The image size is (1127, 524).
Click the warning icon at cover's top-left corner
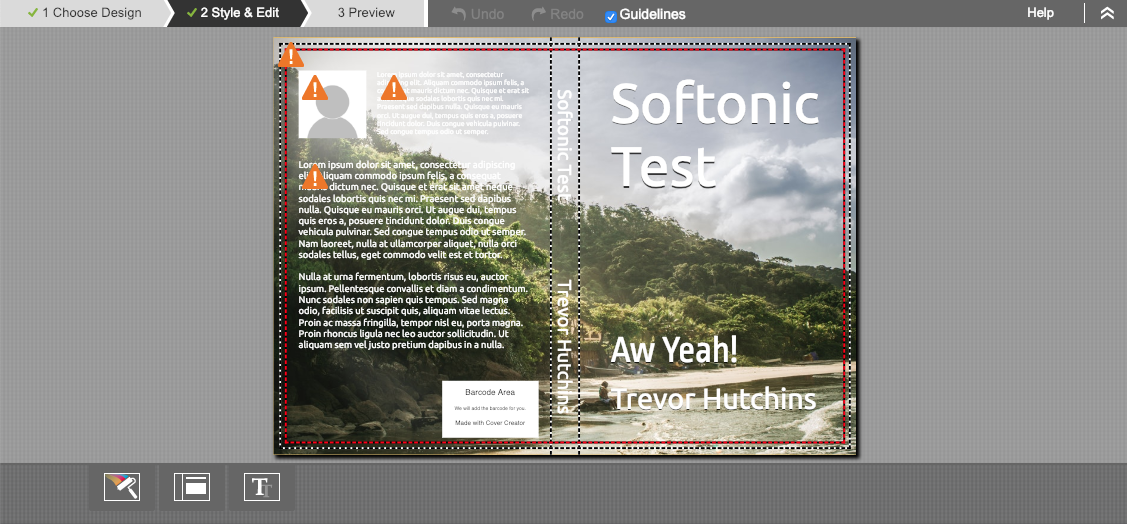[291, 56]
